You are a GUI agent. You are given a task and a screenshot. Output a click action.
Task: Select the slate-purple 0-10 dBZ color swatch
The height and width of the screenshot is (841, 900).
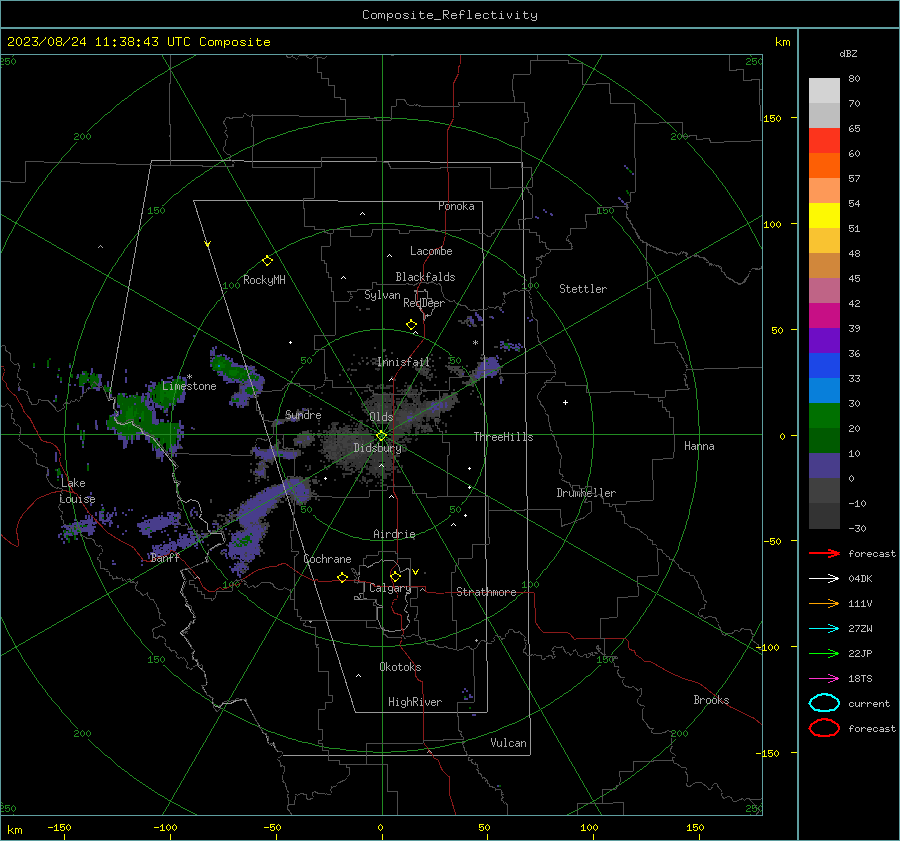[x=824, y=465]
